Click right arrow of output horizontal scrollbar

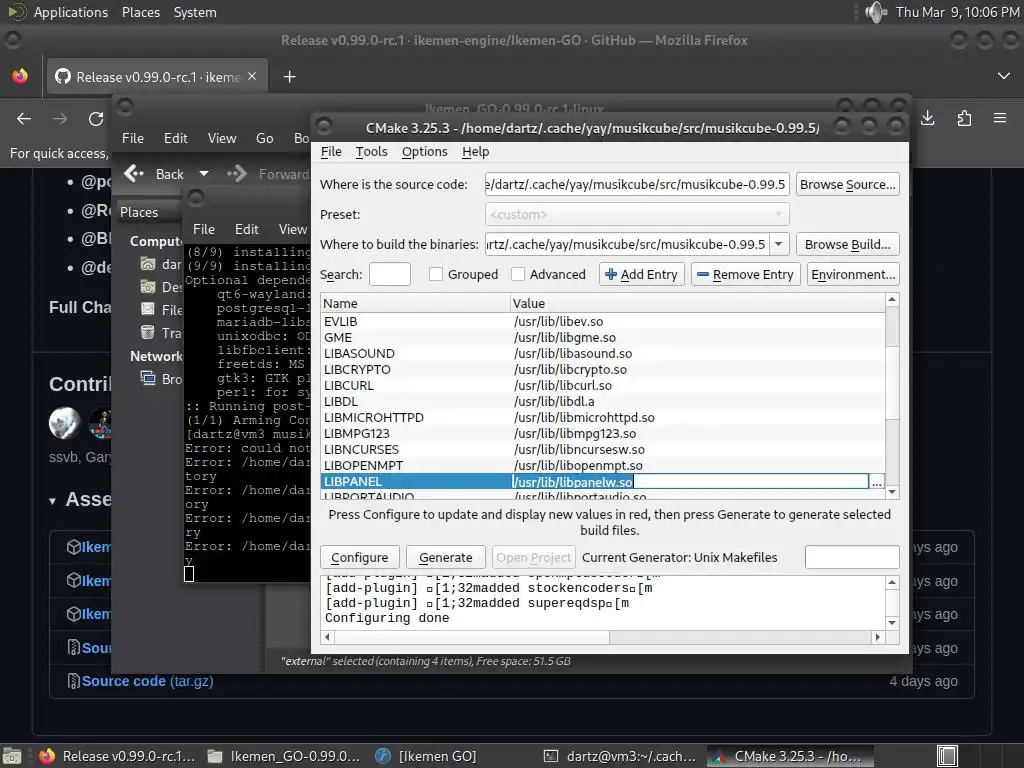point(878,637)
